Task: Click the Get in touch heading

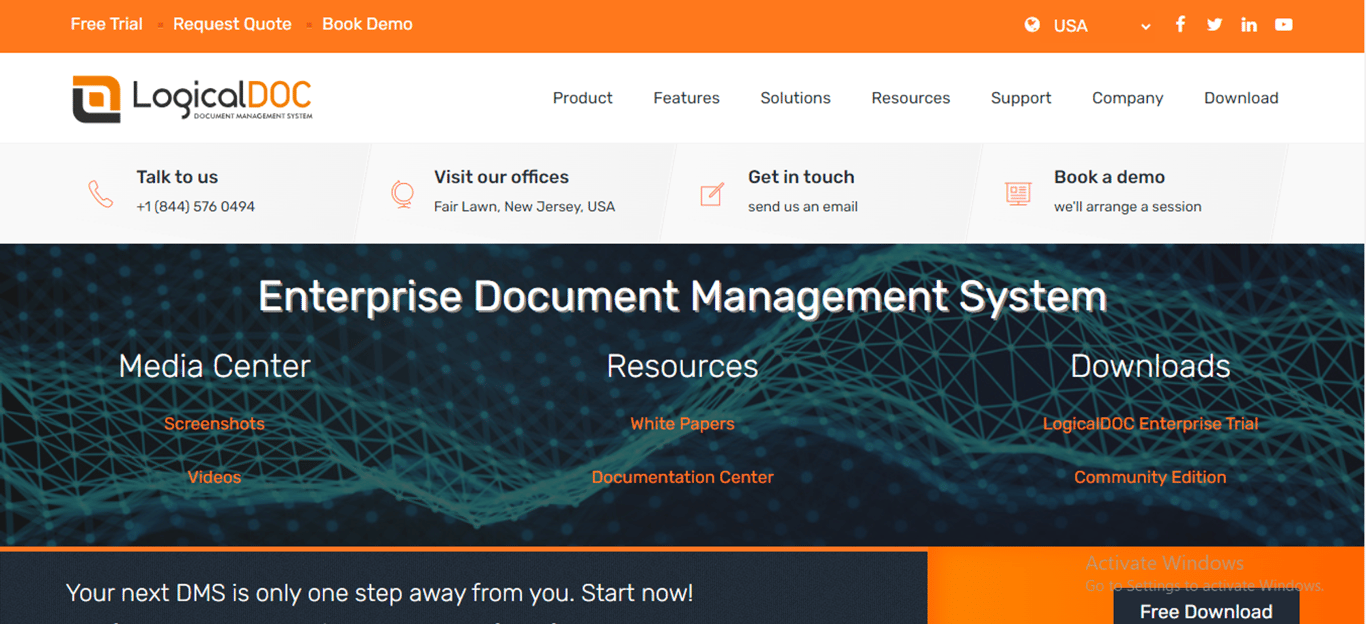Action: (801, 177)
